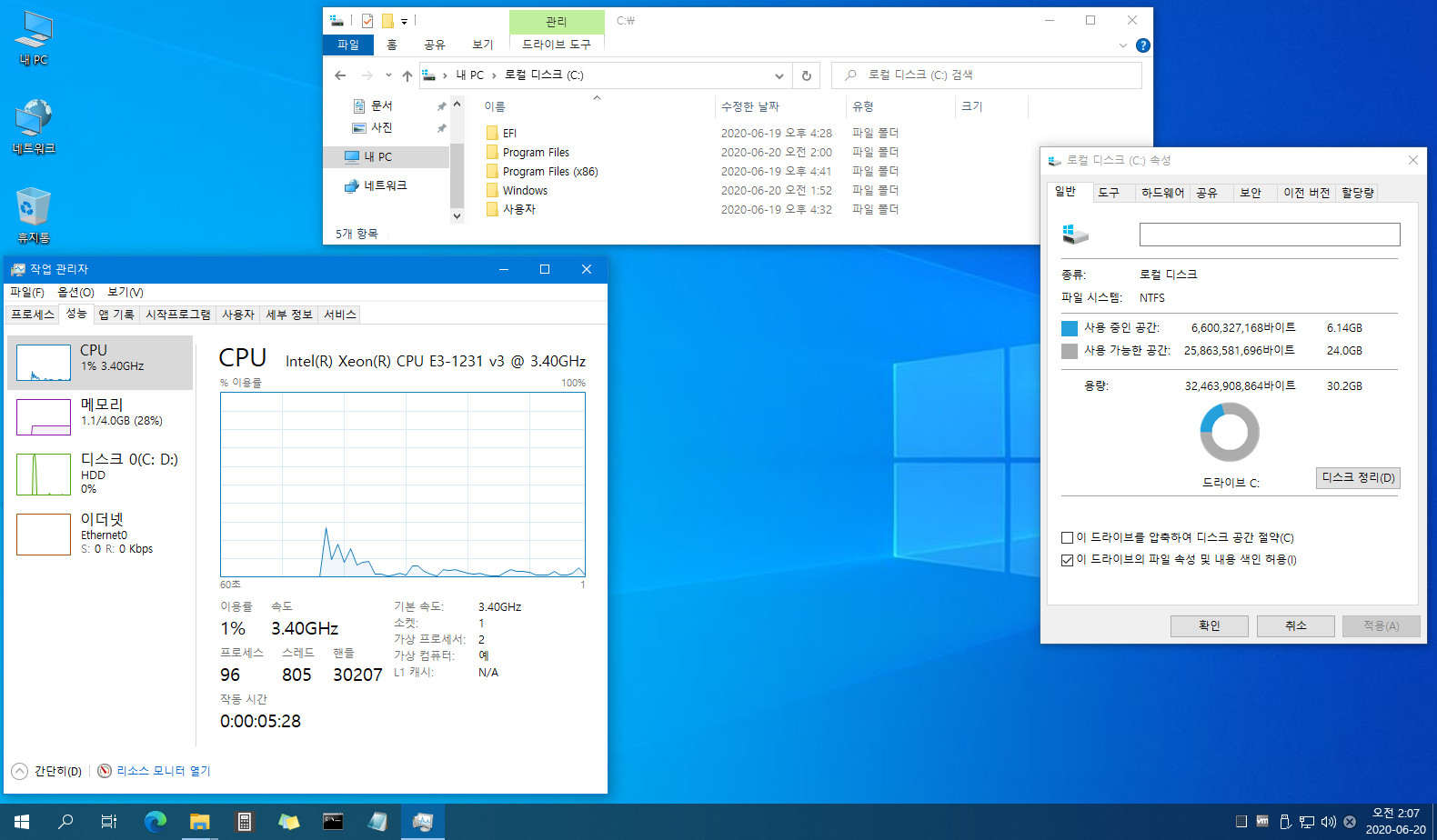Image resolution: width=1437 pixels, height=840 pixels.
Task: Switch to 도구 tab in disk properties
Action: click(x=1109, y=193)
